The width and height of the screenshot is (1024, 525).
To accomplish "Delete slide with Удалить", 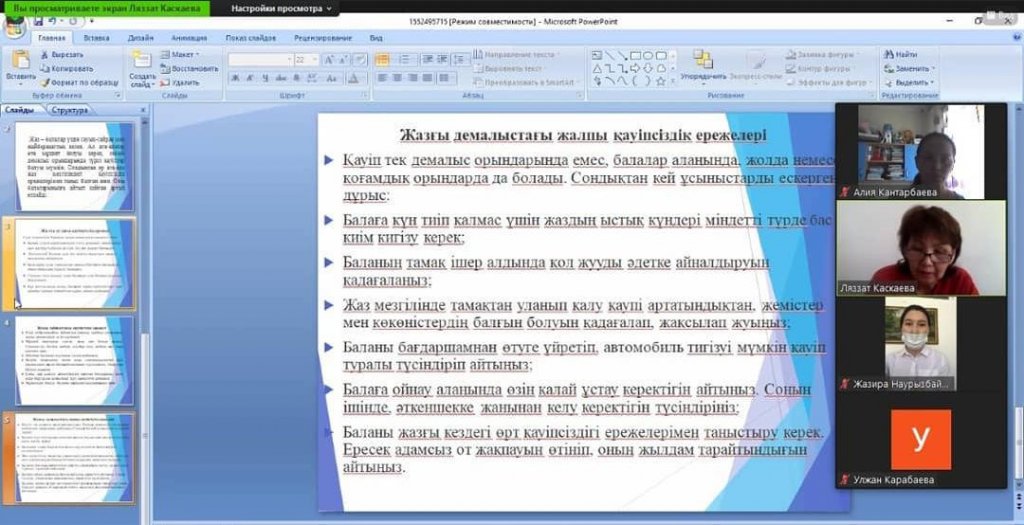I will point(180,83).
